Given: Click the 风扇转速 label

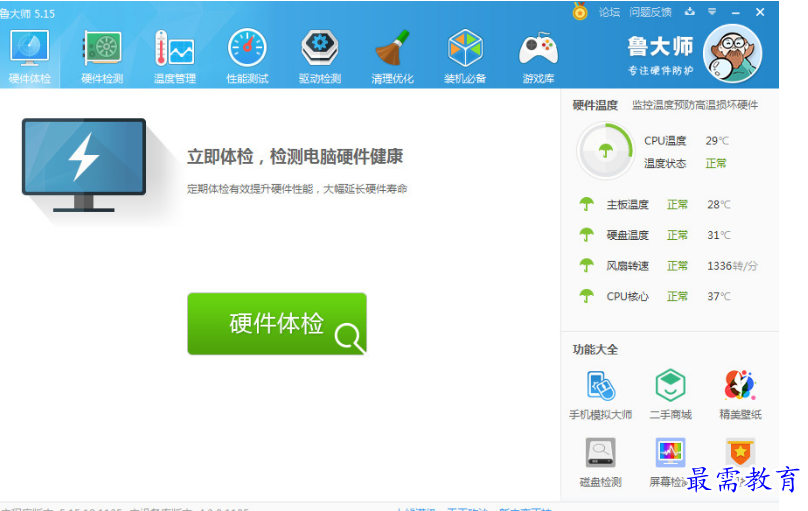Looking at the screenshot, I should click(x=627, y=266).
